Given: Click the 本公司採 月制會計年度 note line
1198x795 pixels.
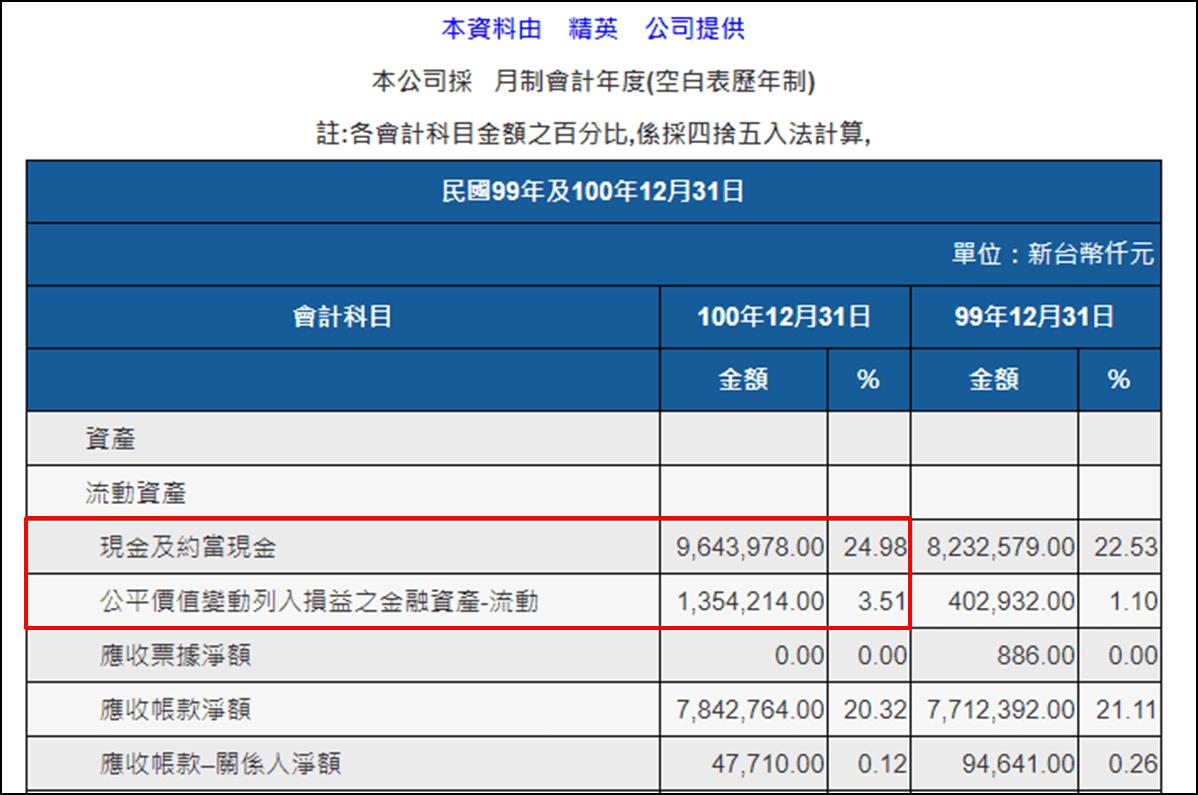Looking at the screenshot, I should click(593, 81).
